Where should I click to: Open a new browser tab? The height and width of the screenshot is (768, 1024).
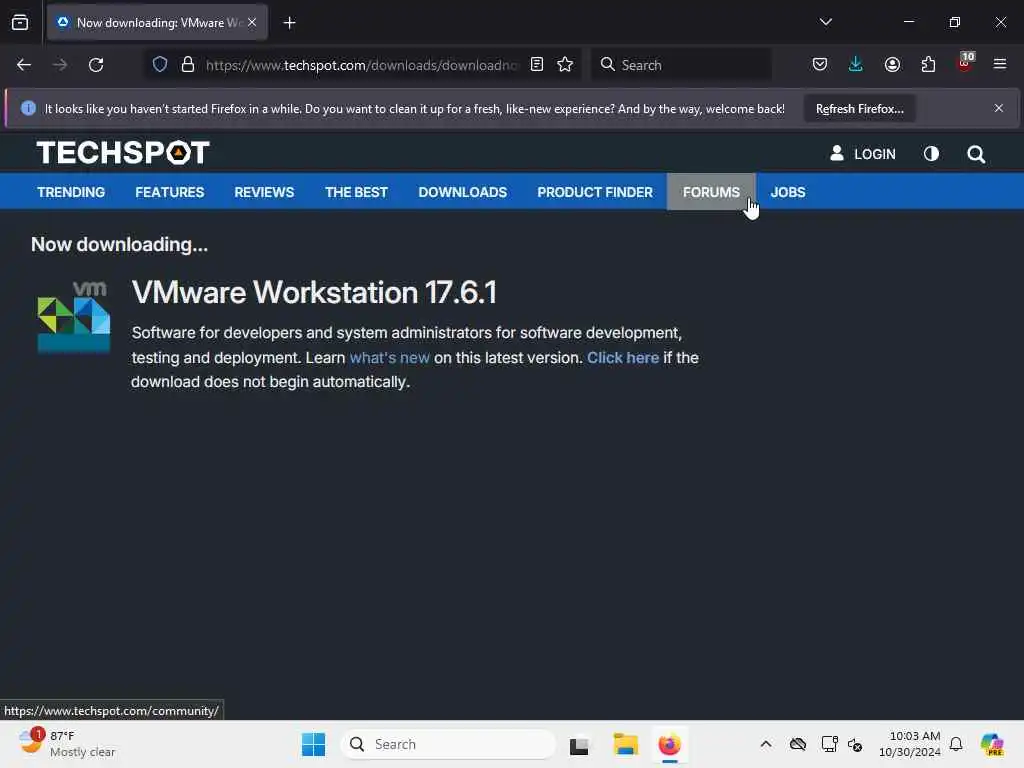[x=289, y=23]
